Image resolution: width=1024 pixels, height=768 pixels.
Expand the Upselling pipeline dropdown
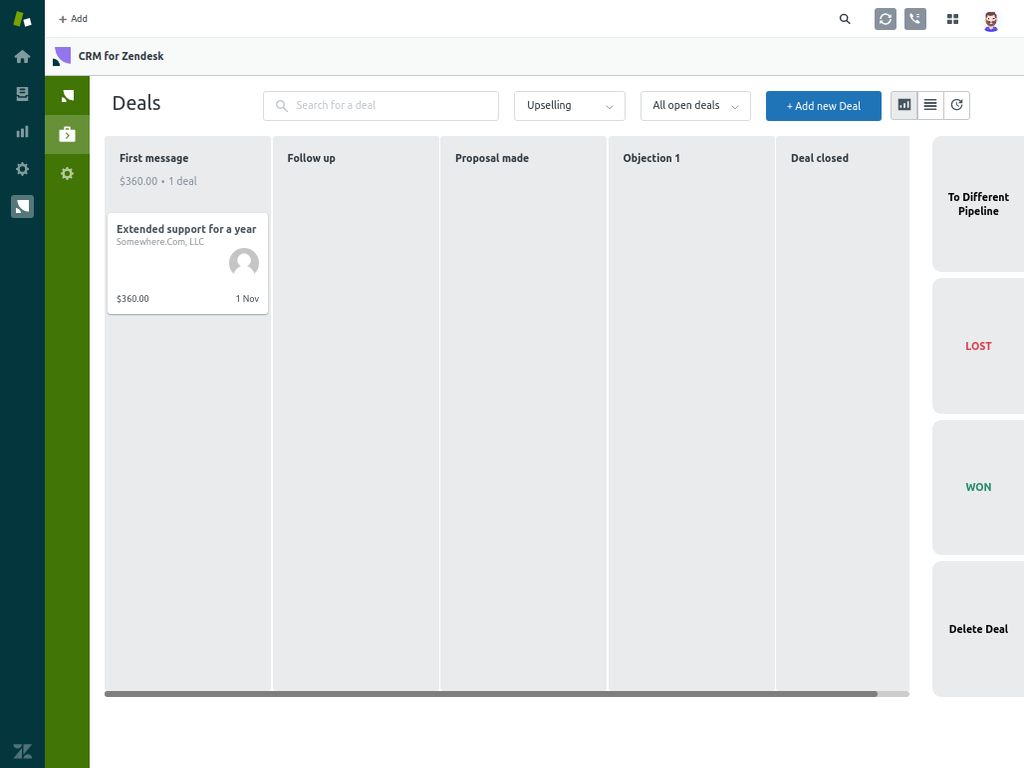point(569,106)
